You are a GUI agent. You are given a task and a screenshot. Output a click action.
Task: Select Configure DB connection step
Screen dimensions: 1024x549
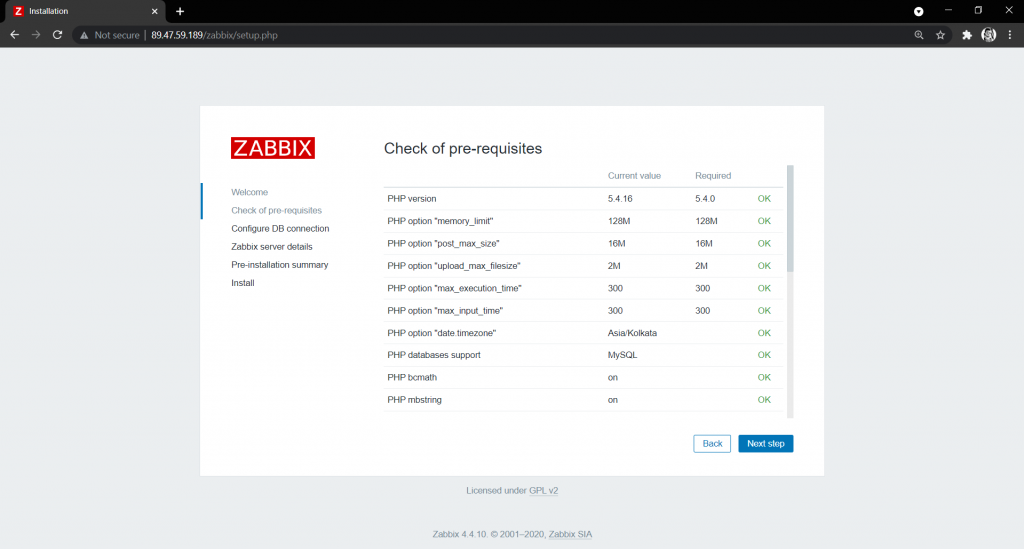(280, 228)
